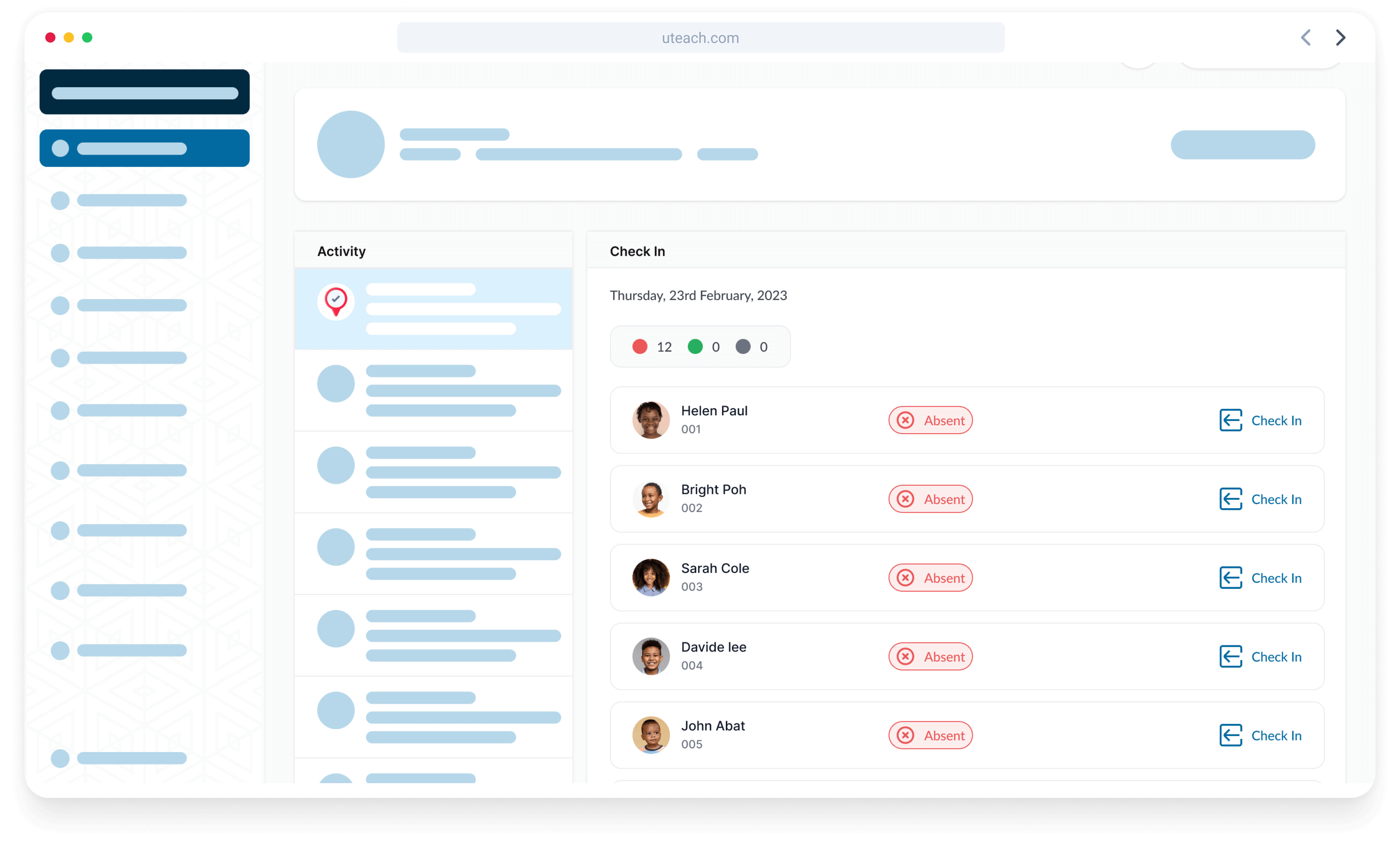Toggle Davide lee's Absent status badge
Image resolution: width=1400 pixels, height=847 pixels.
(930, 657)
